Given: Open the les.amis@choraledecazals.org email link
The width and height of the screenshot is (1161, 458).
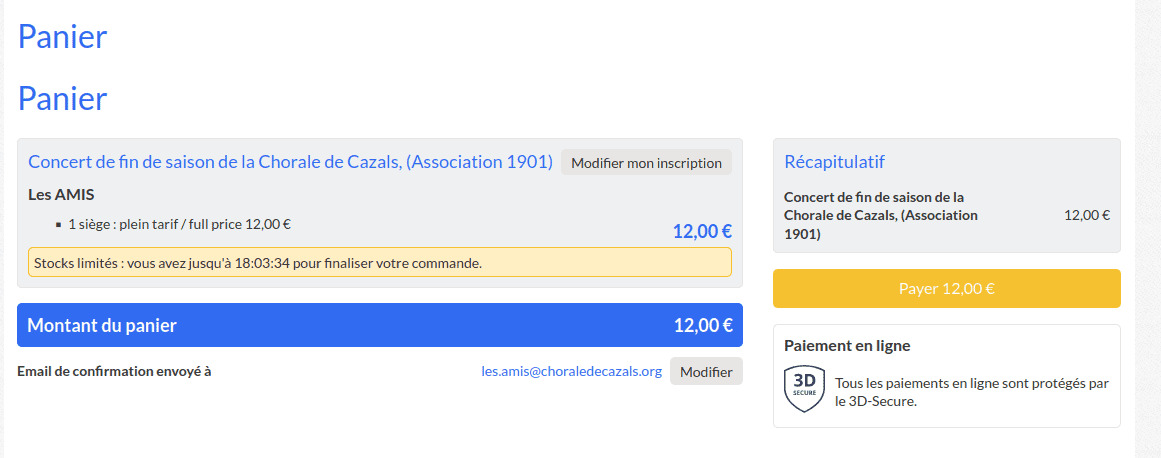Looking at the screenshot, I should 571,371.
